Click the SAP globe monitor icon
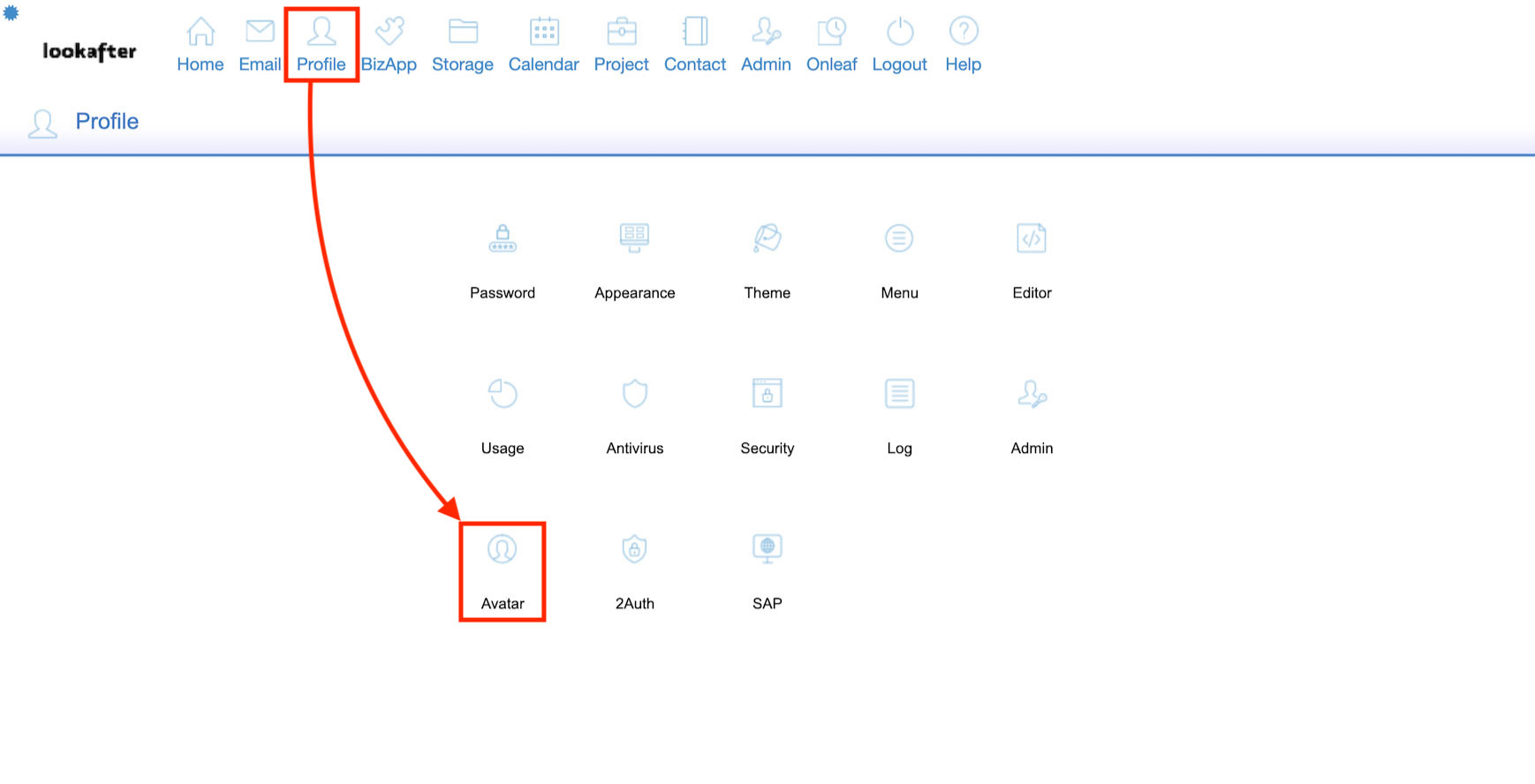1535x784 pixels. [767, 550]
